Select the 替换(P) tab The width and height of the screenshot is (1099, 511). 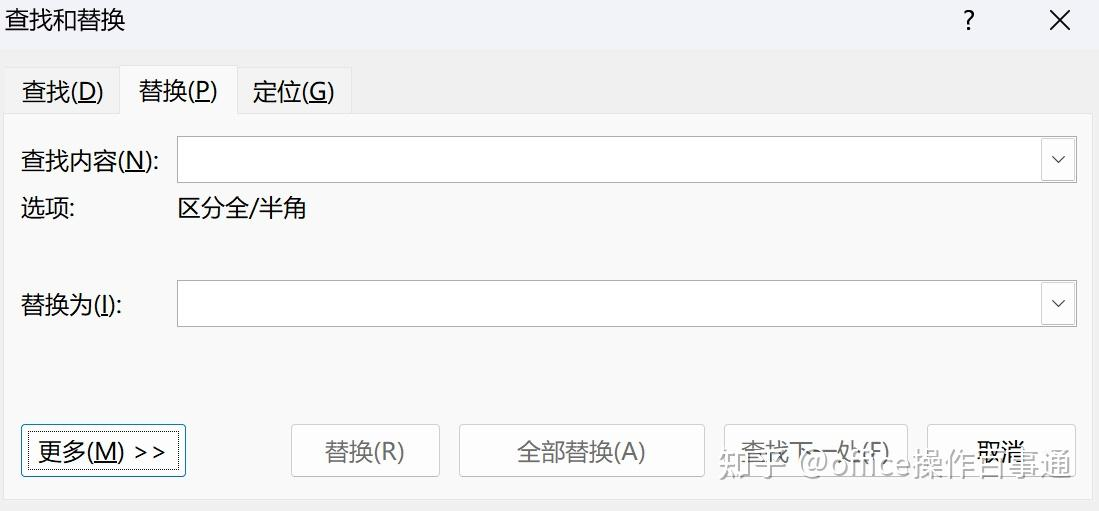click(178, 91)
